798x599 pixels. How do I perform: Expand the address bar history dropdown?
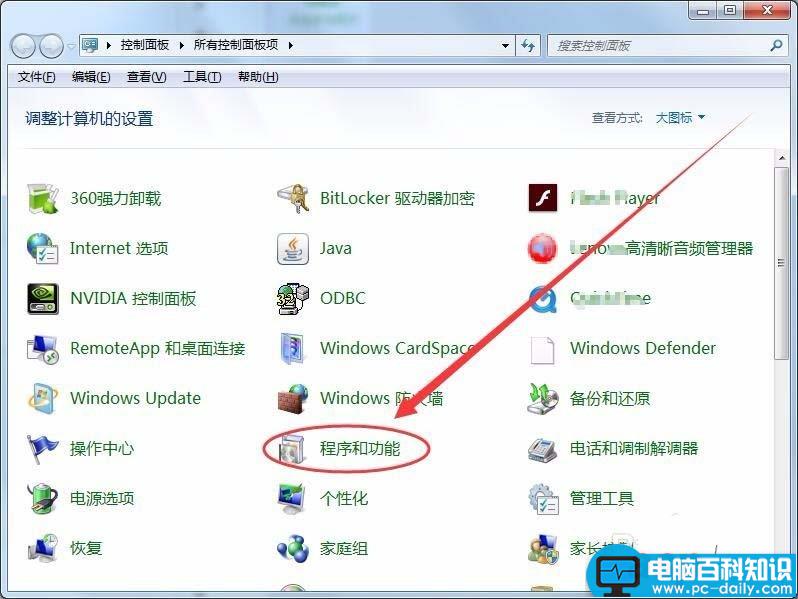point(505,46)
